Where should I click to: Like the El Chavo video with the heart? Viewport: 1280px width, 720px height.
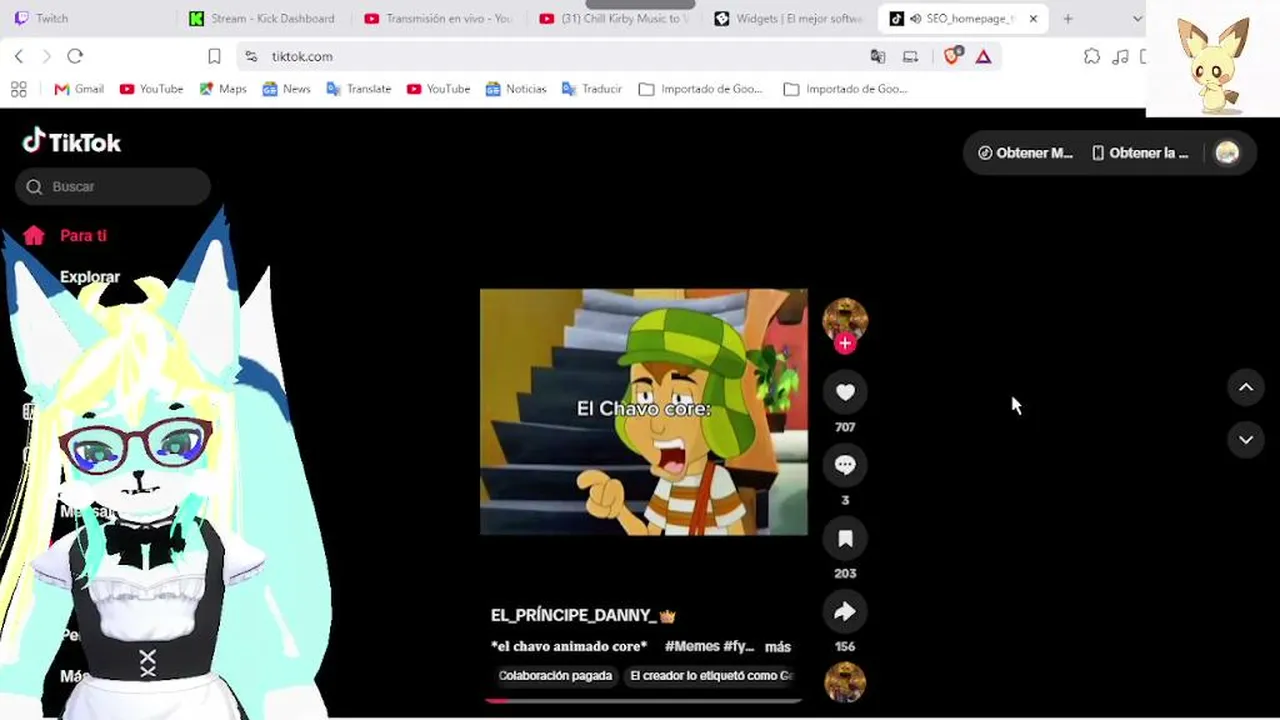coord(845,392)
